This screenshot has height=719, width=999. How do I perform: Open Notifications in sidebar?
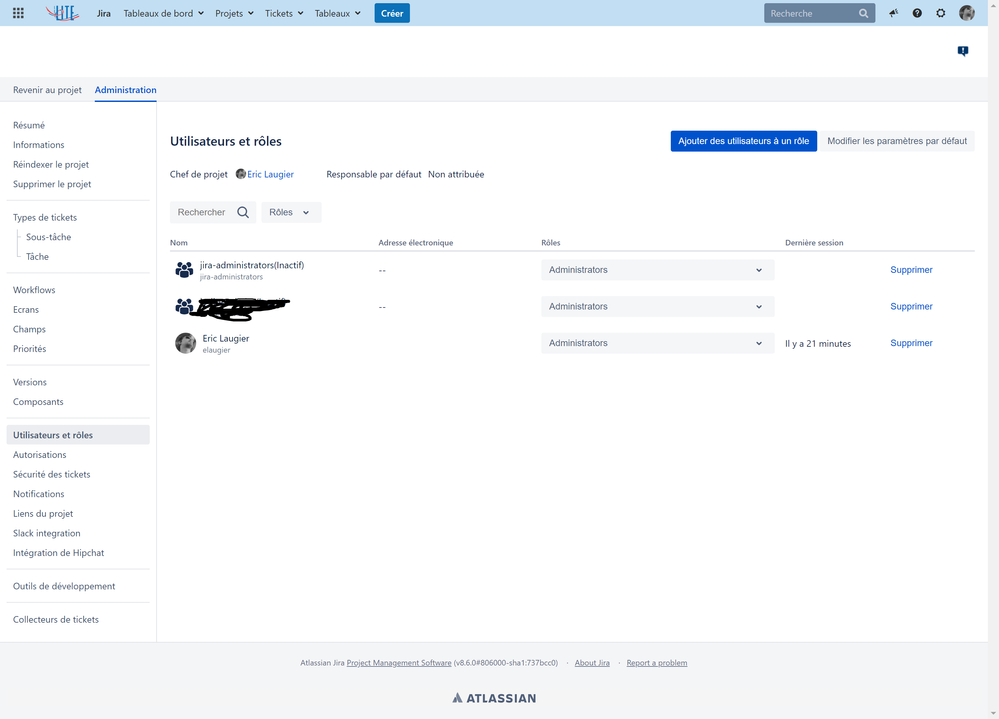pos(38,494)
